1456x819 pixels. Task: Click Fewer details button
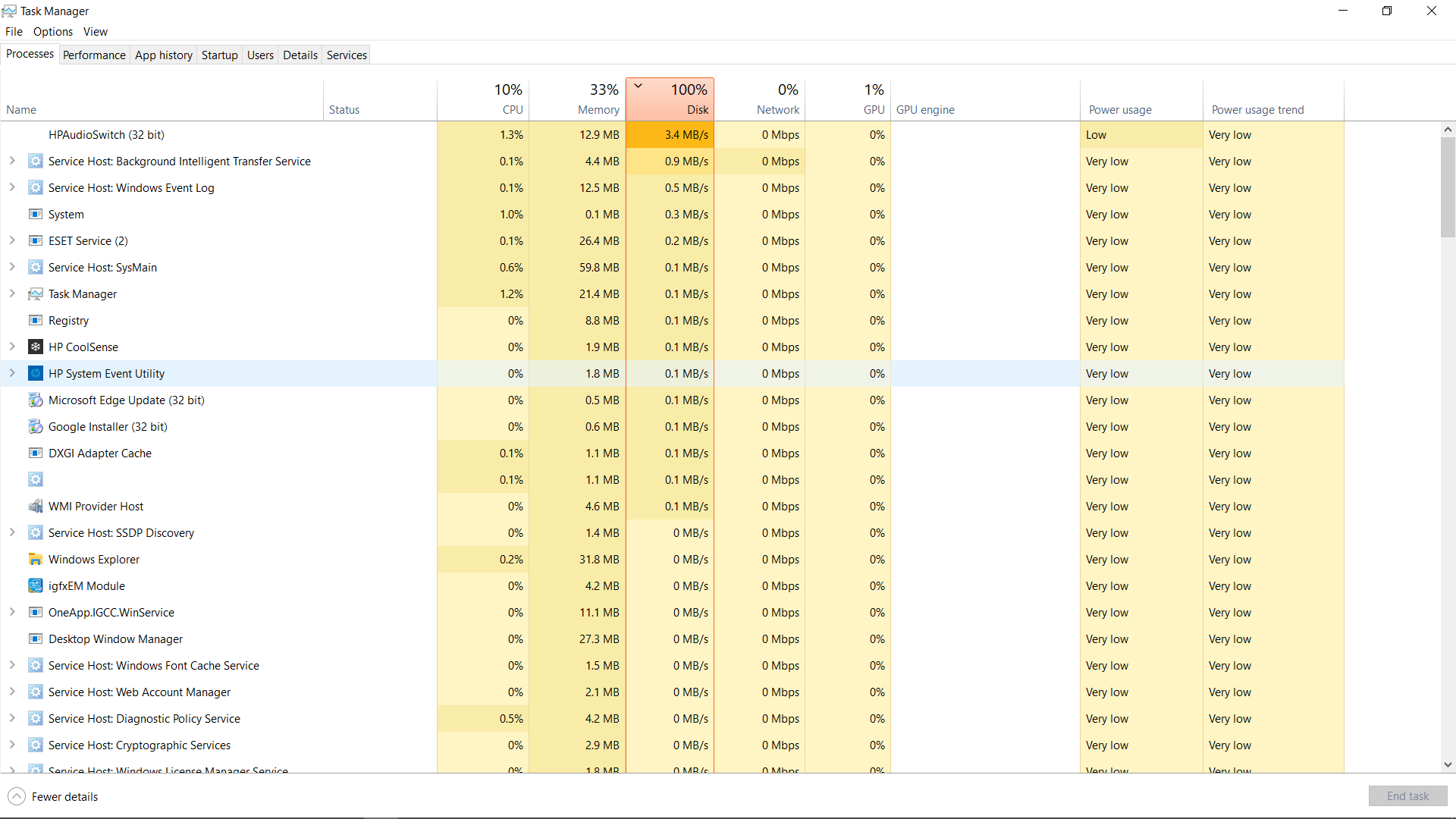click(x=53, y=797)
